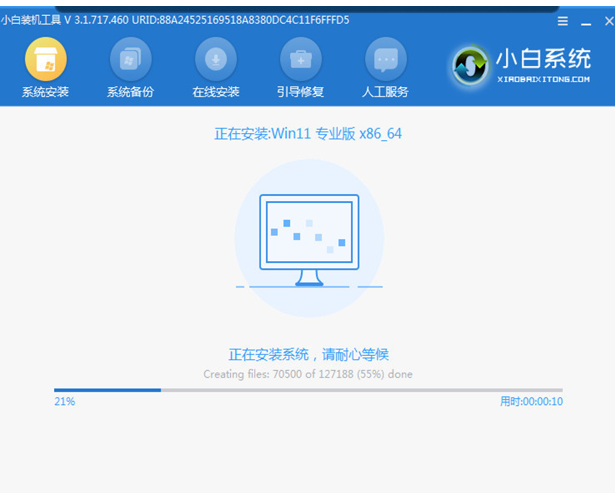This screenshot has height=493, width=615.
Task: Click the 21% progress percentage text
Action: point(64,401)
